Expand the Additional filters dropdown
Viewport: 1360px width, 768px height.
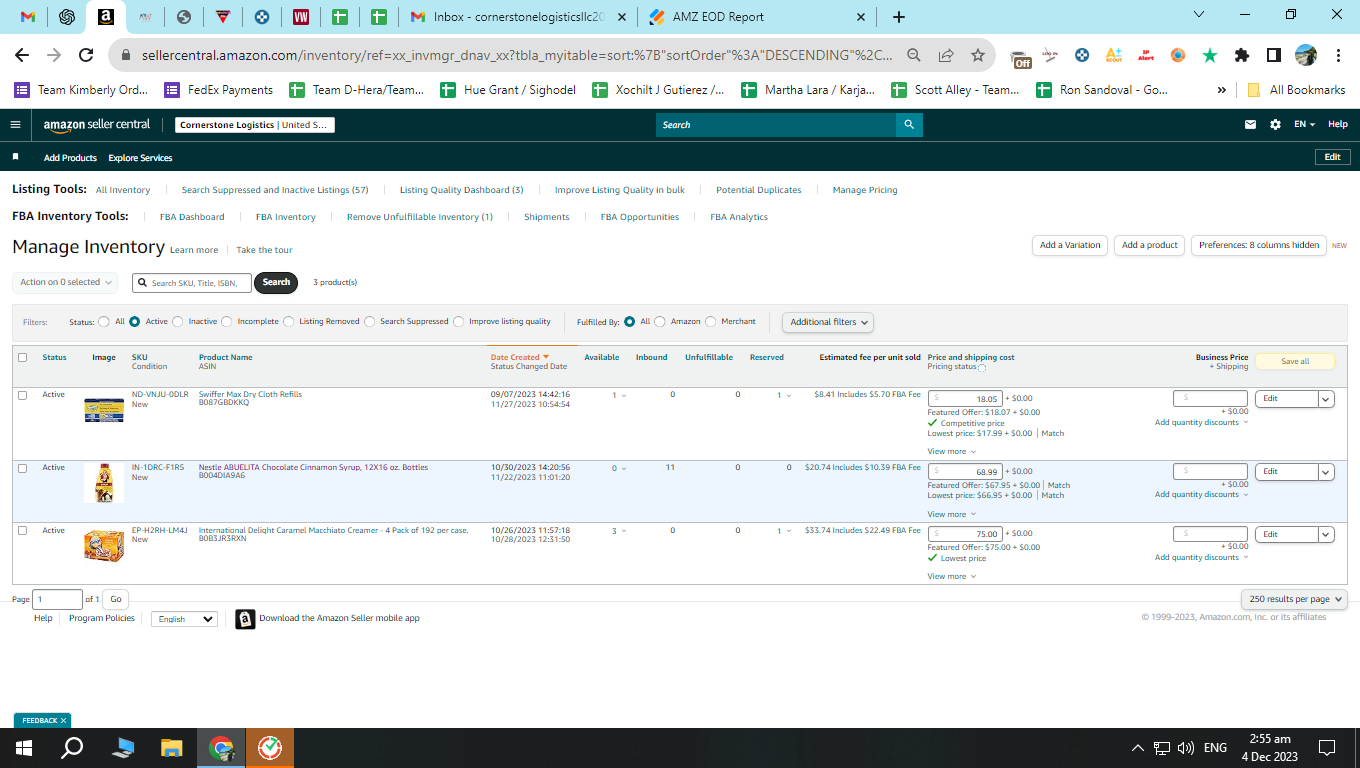828,322
